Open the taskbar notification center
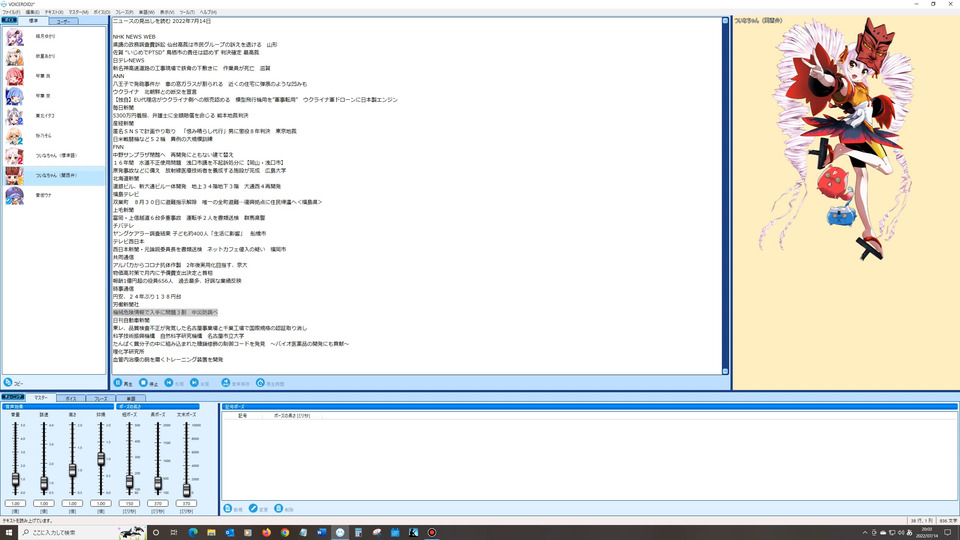This screenshot has width=960, height=540. (948, 533)
